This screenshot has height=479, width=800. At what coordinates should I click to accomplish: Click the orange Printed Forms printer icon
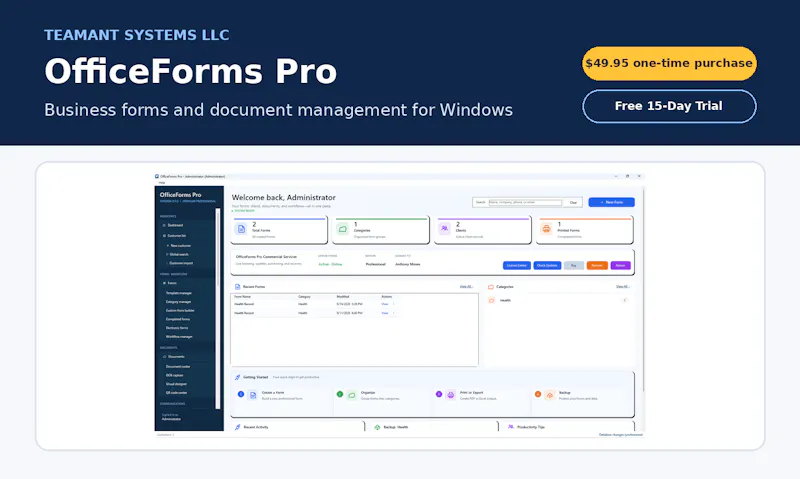(x=546, y=229)
